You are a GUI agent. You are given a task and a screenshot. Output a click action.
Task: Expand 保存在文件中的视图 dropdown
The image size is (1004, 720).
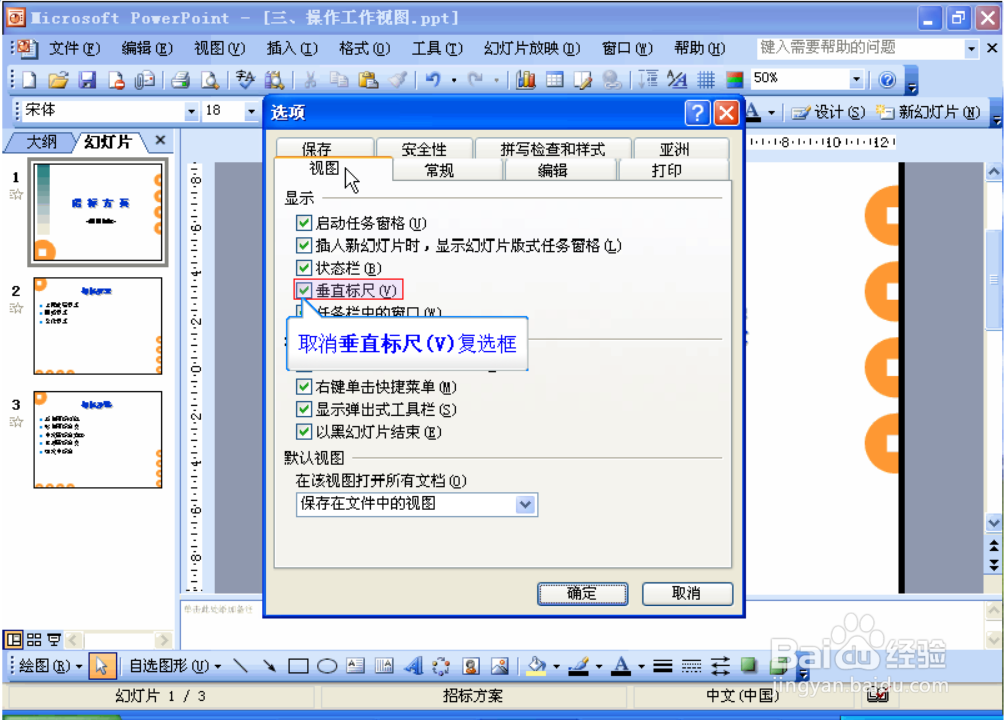(526, 505)
